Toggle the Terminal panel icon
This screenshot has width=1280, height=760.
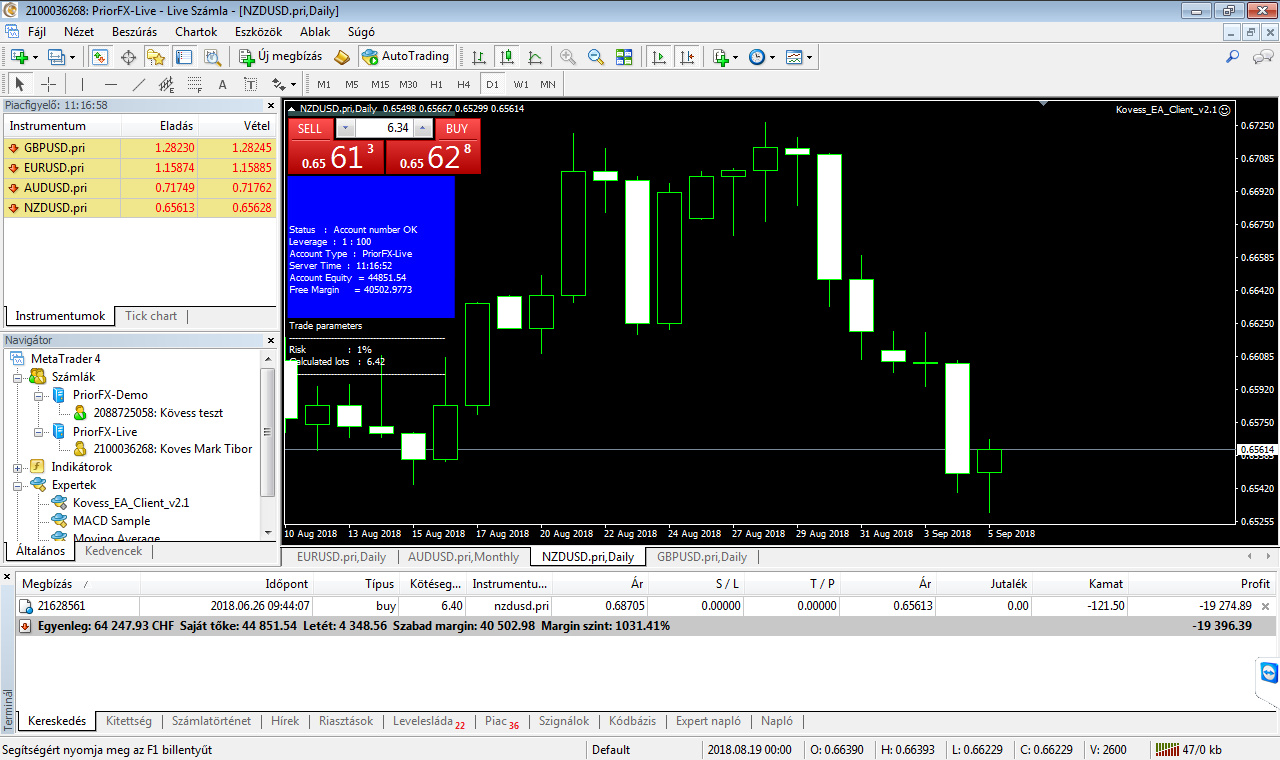[x=183, y=57]
